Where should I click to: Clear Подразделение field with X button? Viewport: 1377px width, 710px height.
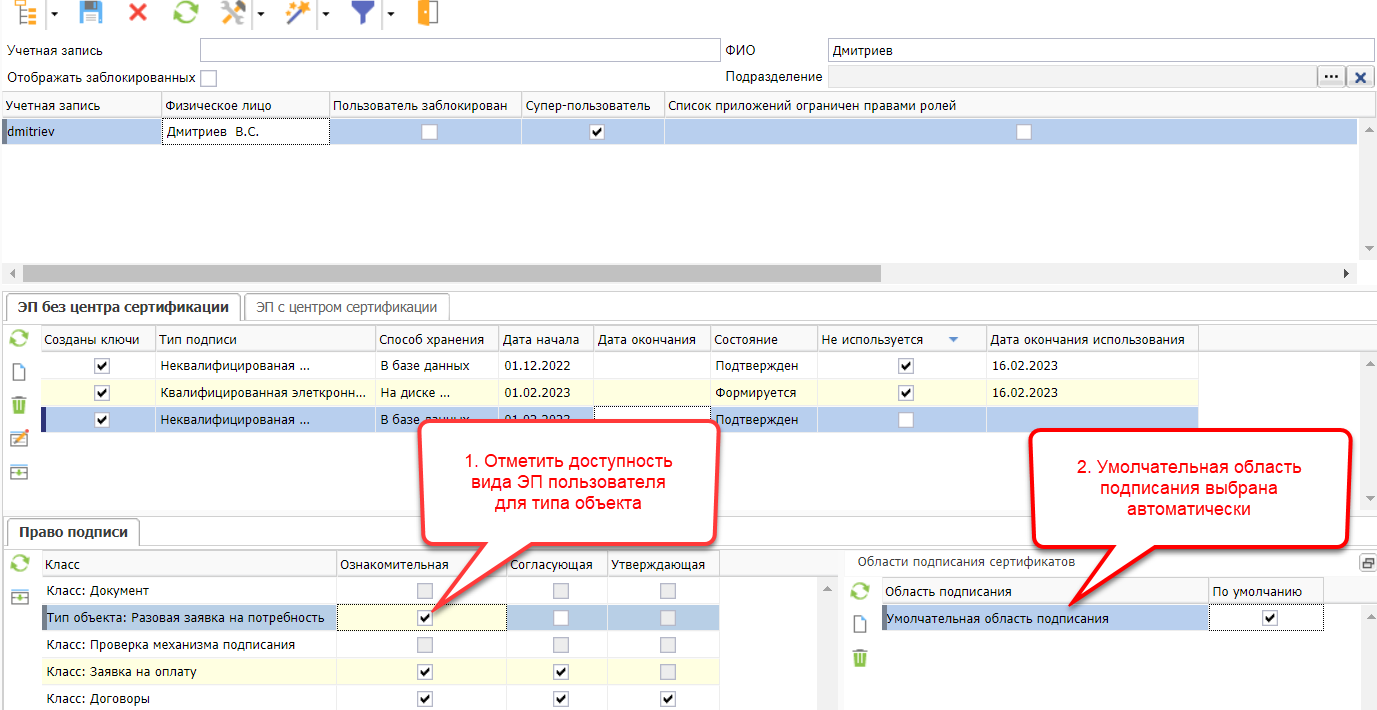pyautogui.click(x=1360, y=77)
